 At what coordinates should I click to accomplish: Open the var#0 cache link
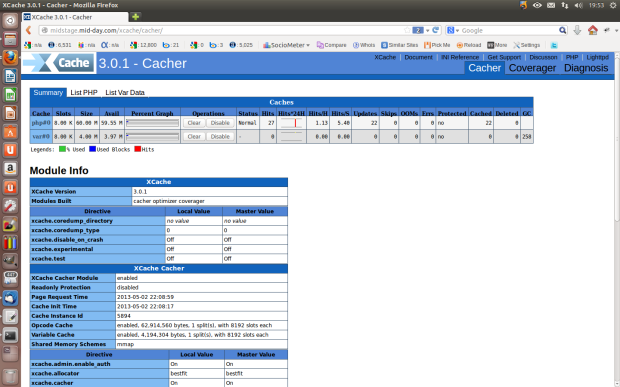coord(41,136)
